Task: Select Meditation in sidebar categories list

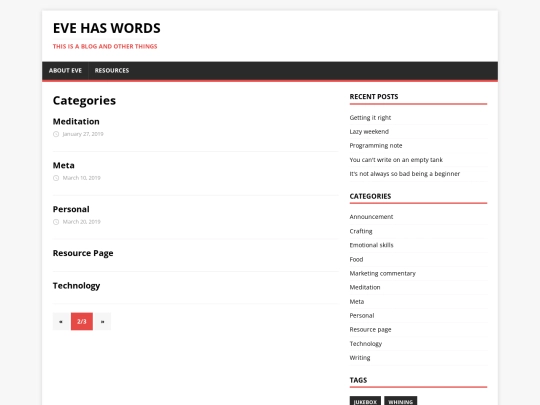Action: tap(365, 288)
